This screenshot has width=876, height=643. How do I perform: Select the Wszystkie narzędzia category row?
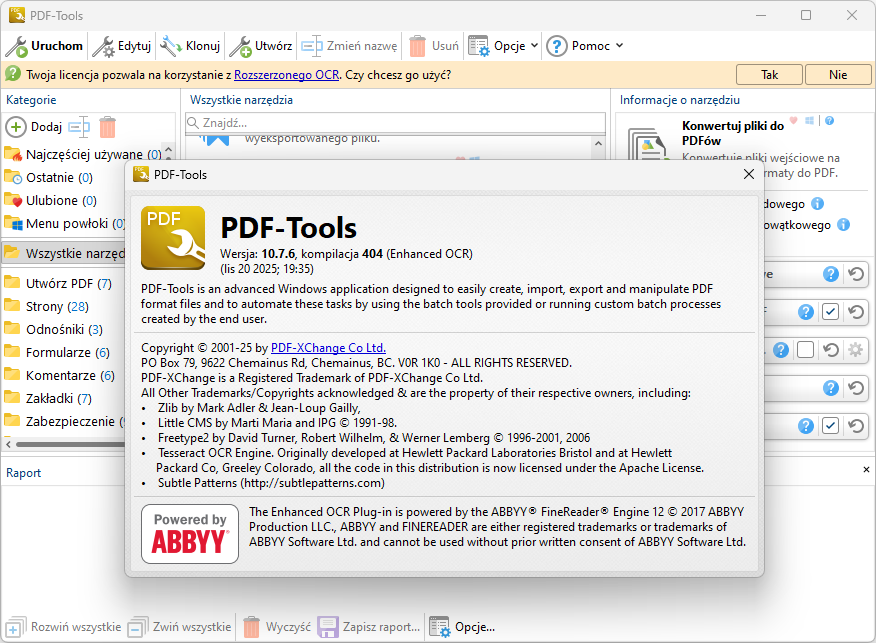(x=64, y=253)
